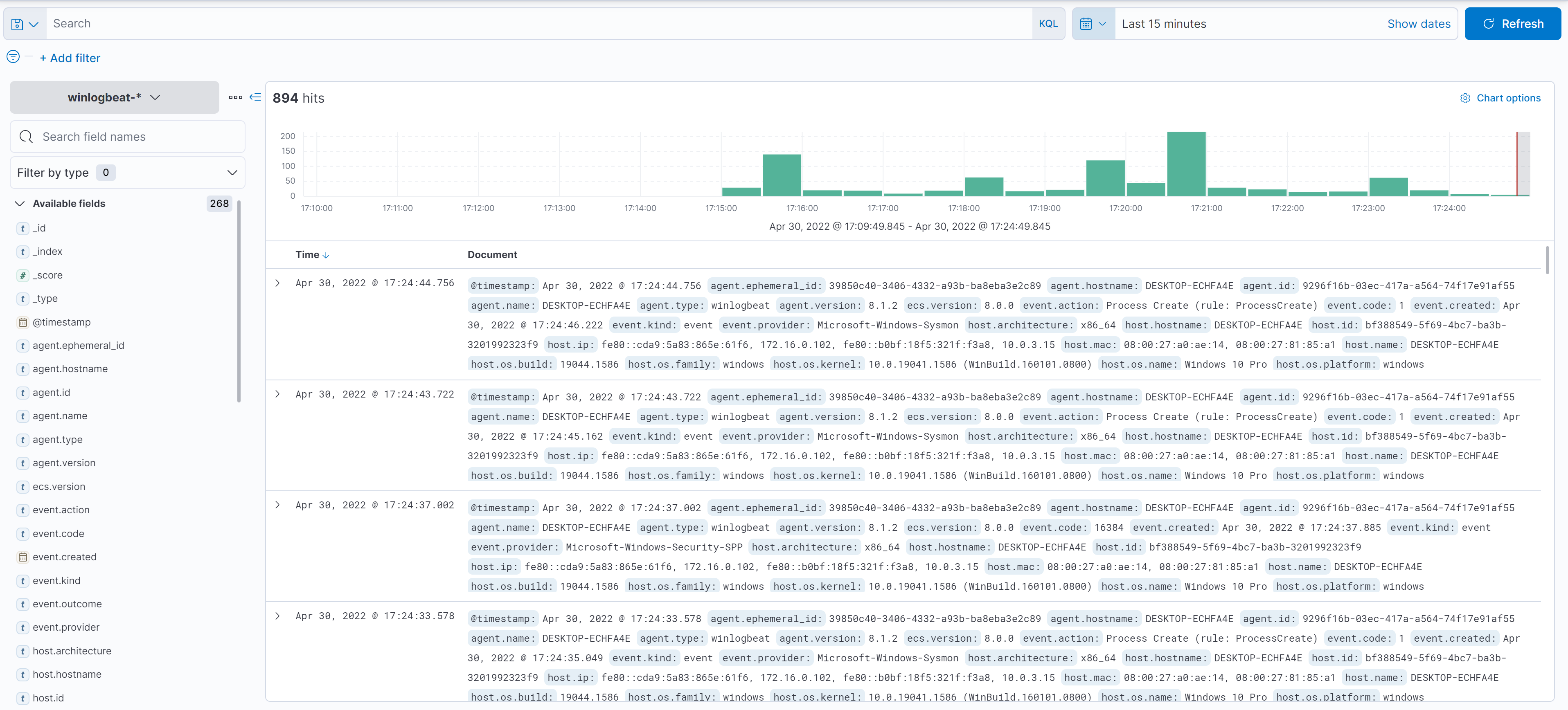Viewport: 1568px width, 710px height.
Task: Click the filter options circle icon
Action: click(13, 57)
